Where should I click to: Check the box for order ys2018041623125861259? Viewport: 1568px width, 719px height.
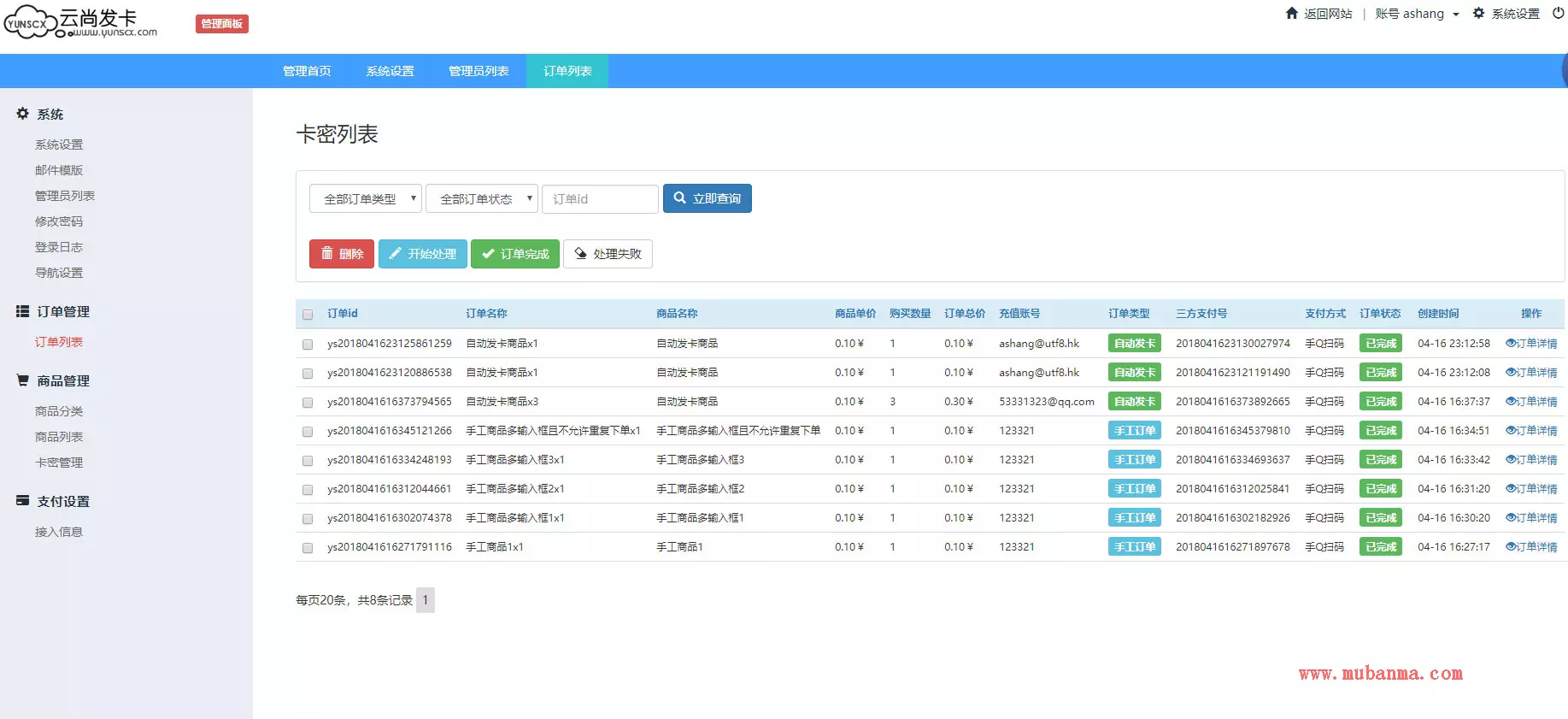[x=308, y=344]
